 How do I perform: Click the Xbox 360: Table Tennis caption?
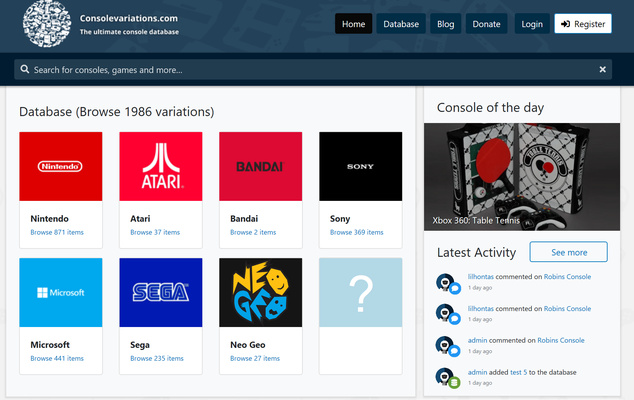point(476,220)
